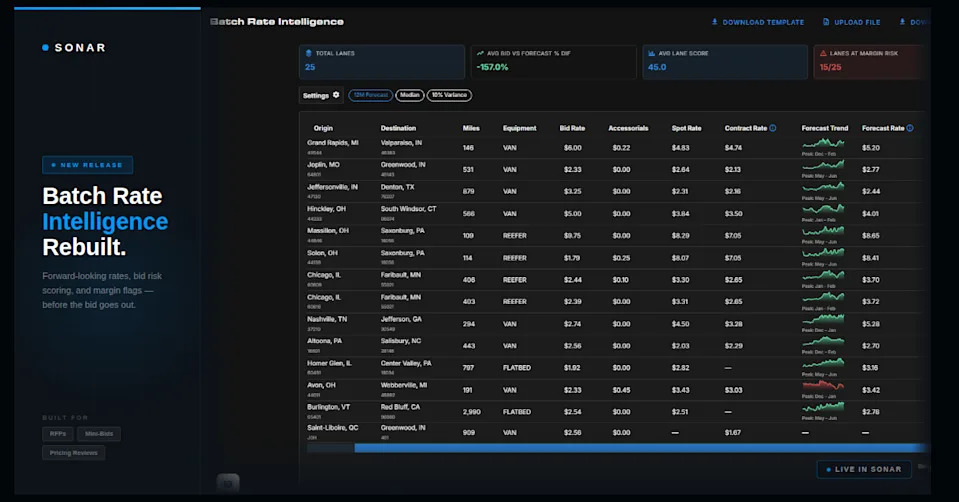Click the Forecast Rate info icon
959x502 pixels.
pos(910,128)
